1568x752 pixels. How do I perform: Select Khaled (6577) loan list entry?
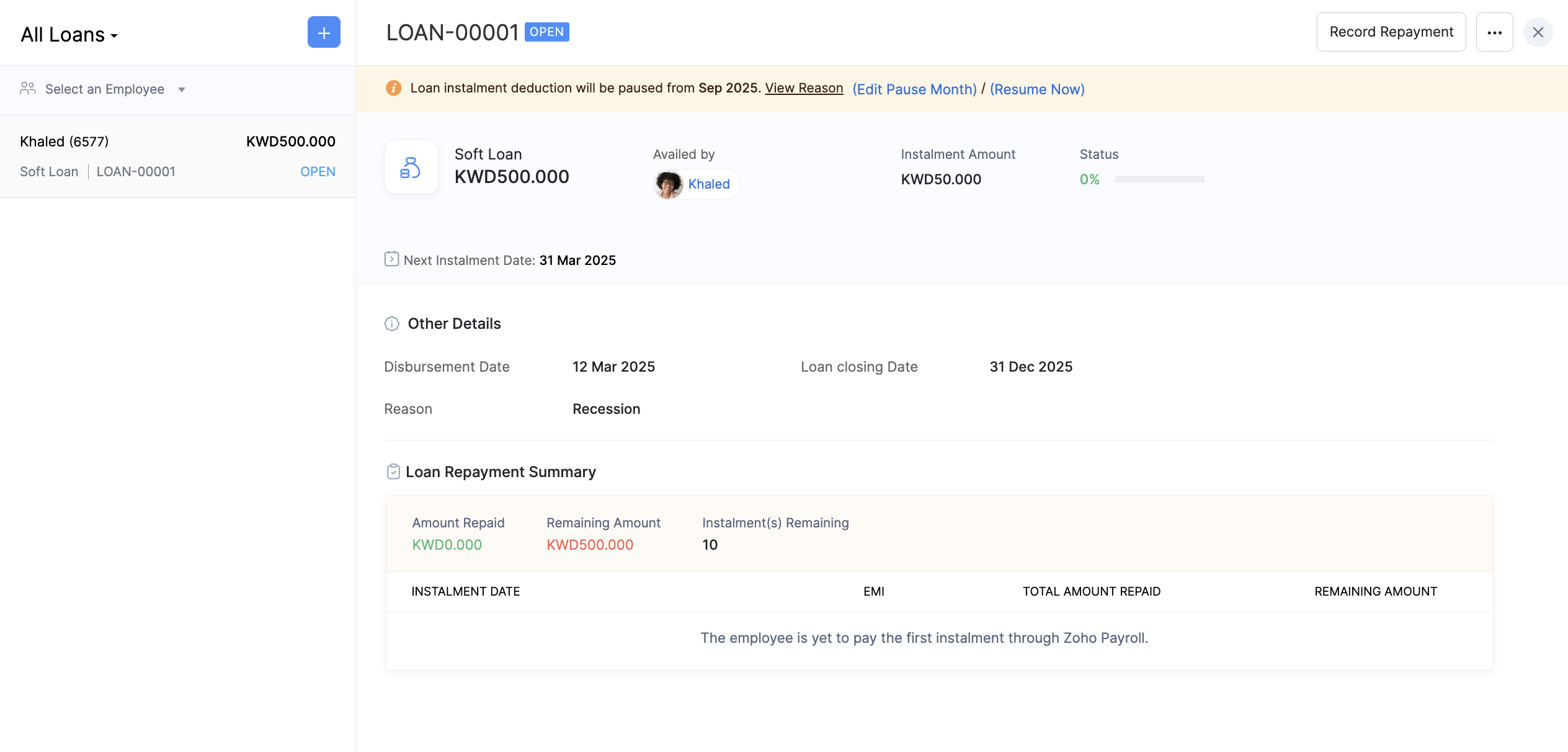tap(177, 156)
